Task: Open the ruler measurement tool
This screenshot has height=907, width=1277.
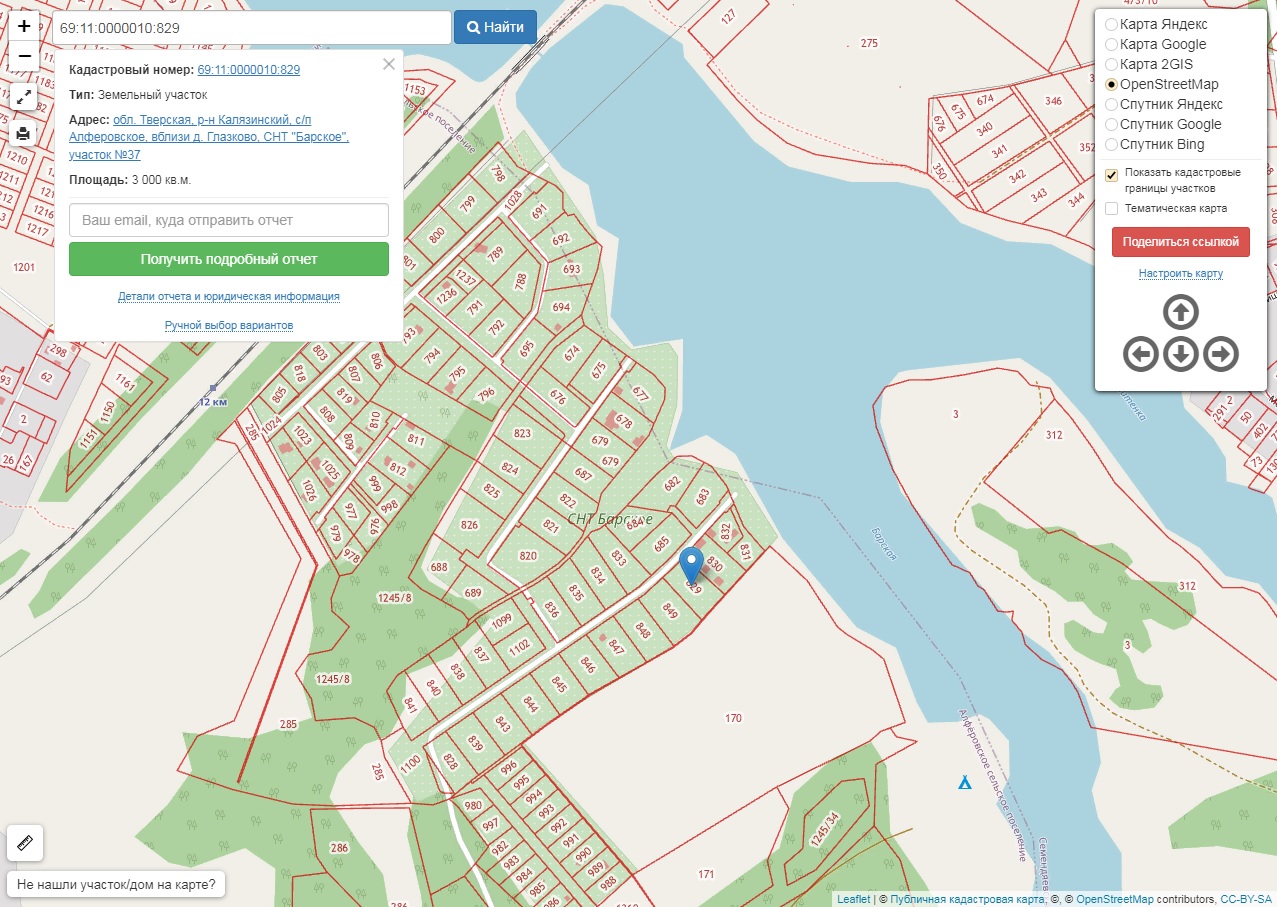Action: pyautogui.click(x=25, y=843)
